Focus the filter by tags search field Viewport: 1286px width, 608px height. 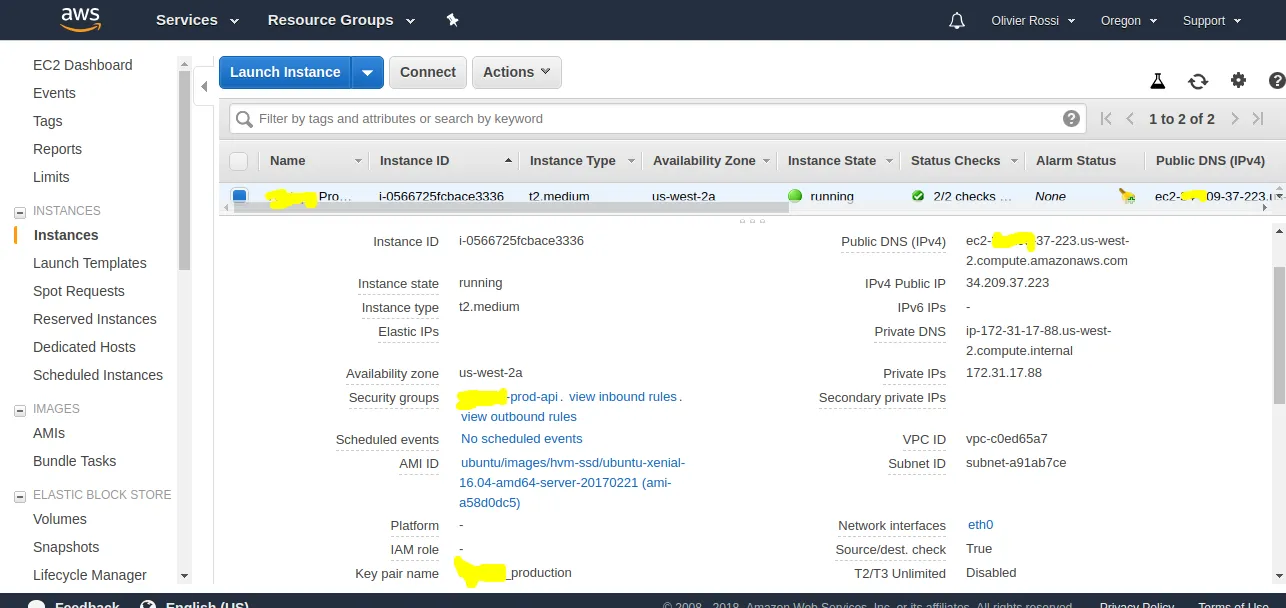pyautogui.click(x=656, y=119)
